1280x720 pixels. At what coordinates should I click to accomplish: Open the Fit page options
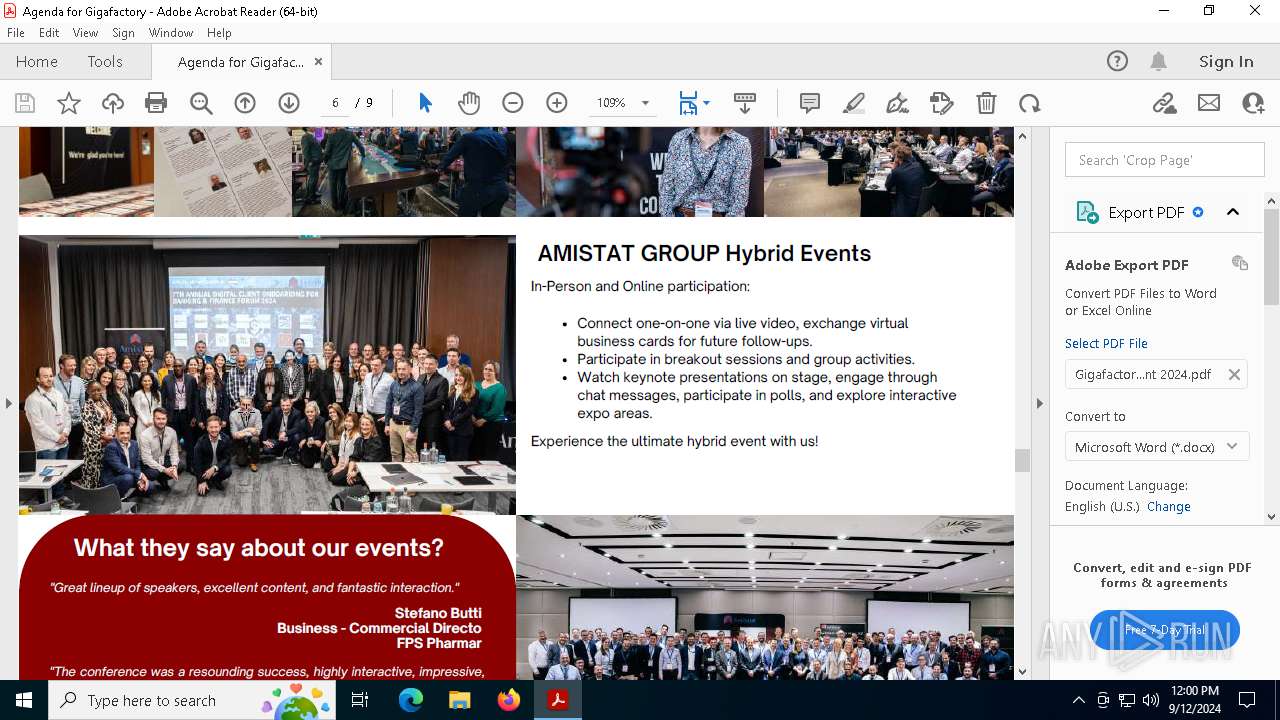pyautogui.click(x=694, y=103)
